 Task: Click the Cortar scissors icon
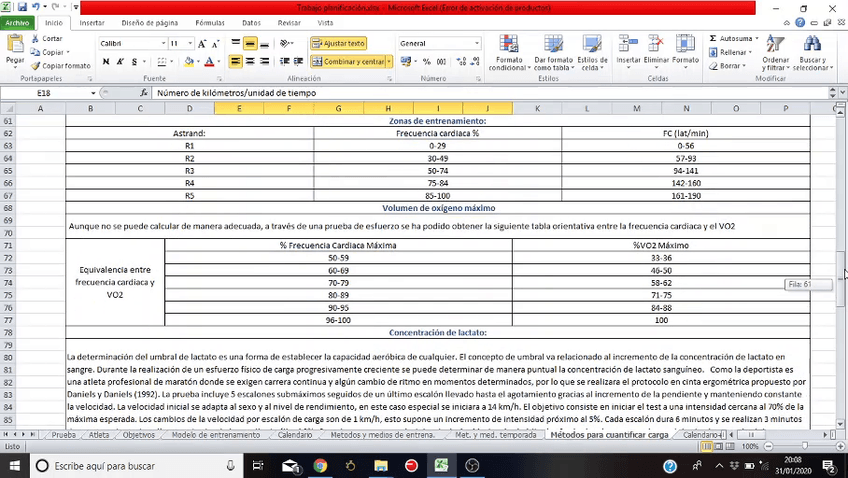point(36,39)
